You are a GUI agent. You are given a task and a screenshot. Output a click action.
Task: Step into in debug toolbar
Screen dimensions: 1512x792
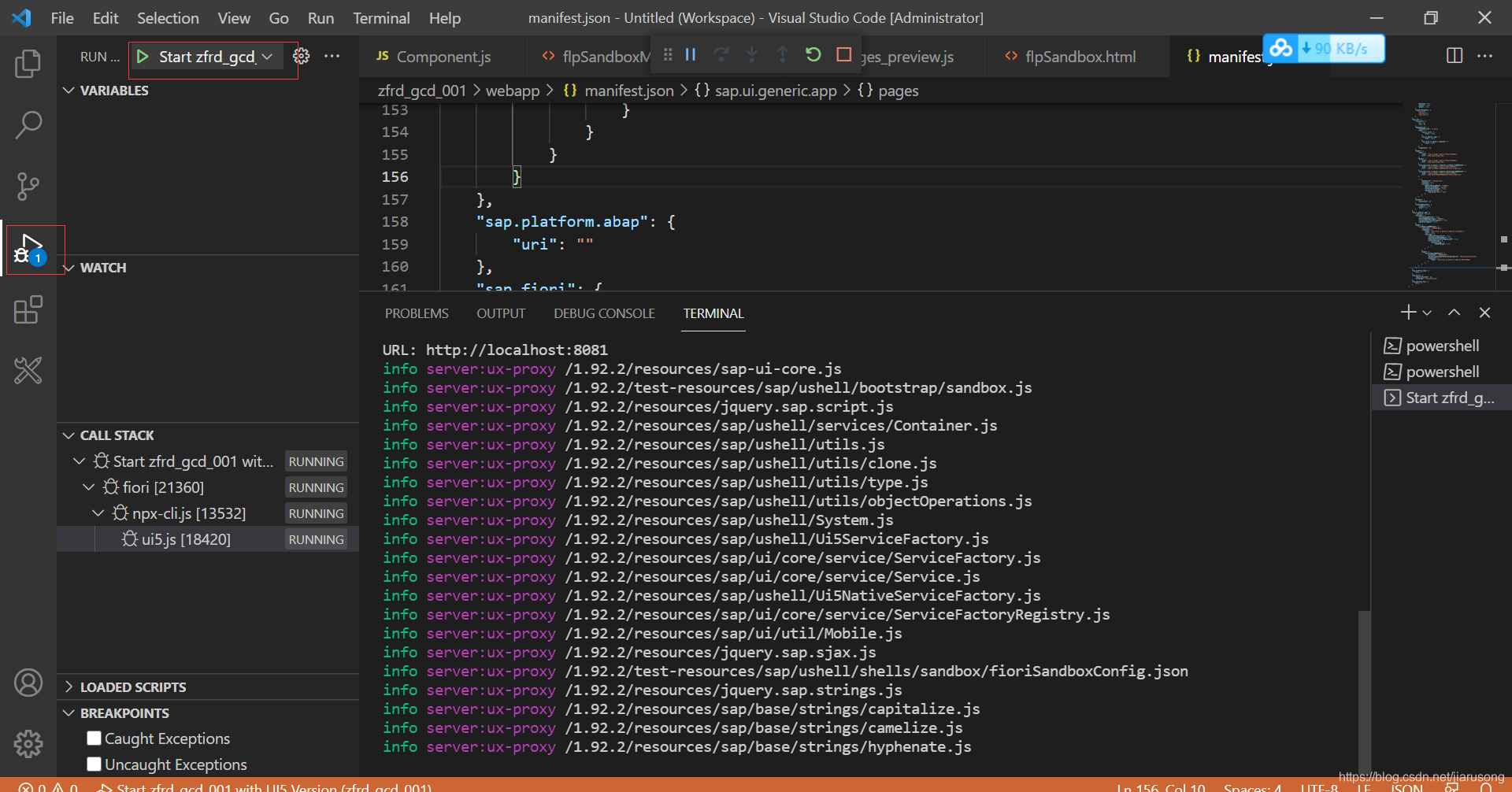click(752, 54)
